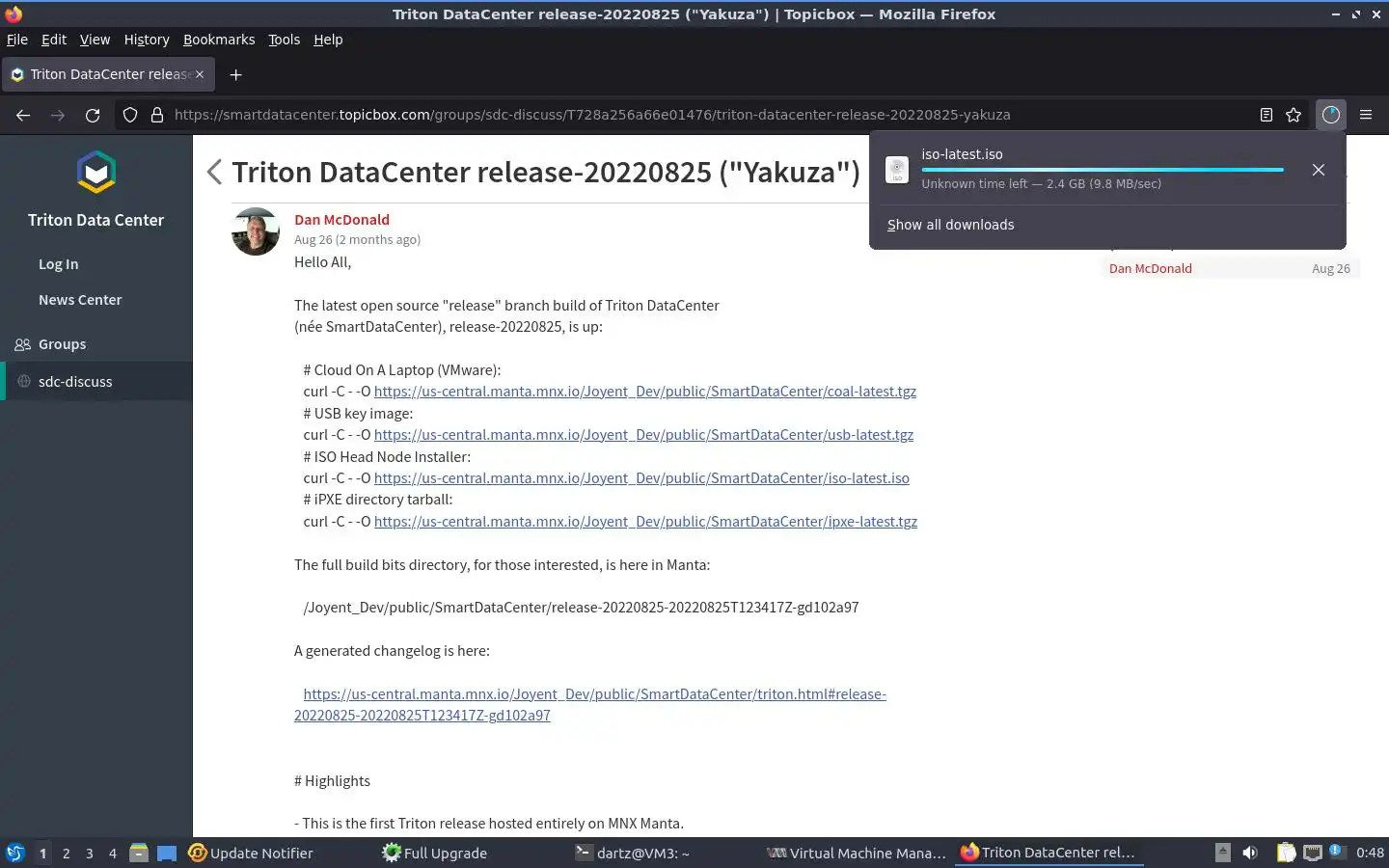Open the coal-latest.tgz download link

tap(645, 392)
